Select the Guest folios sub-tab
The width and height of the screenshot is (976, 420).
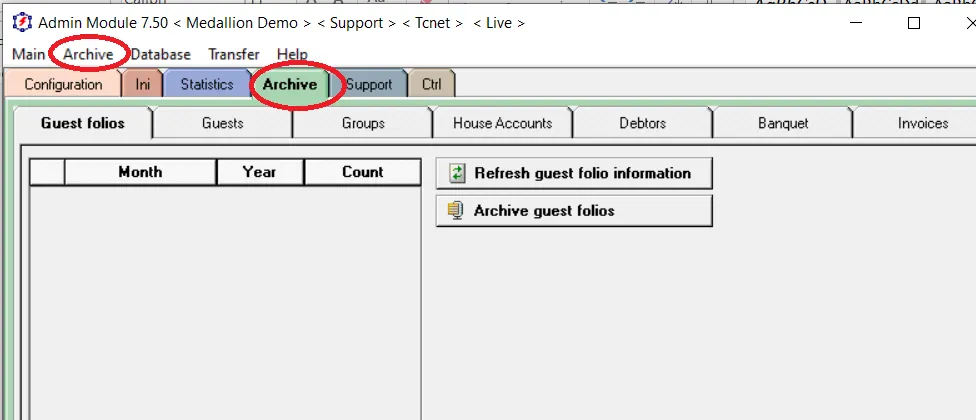83,123
